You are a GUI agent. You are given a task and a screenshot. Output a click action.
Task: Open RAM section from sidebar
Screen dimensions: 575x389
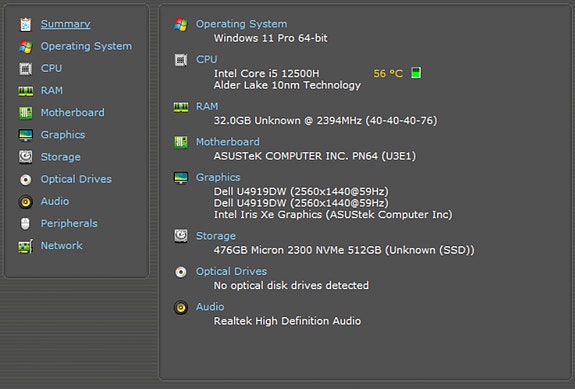52,90
